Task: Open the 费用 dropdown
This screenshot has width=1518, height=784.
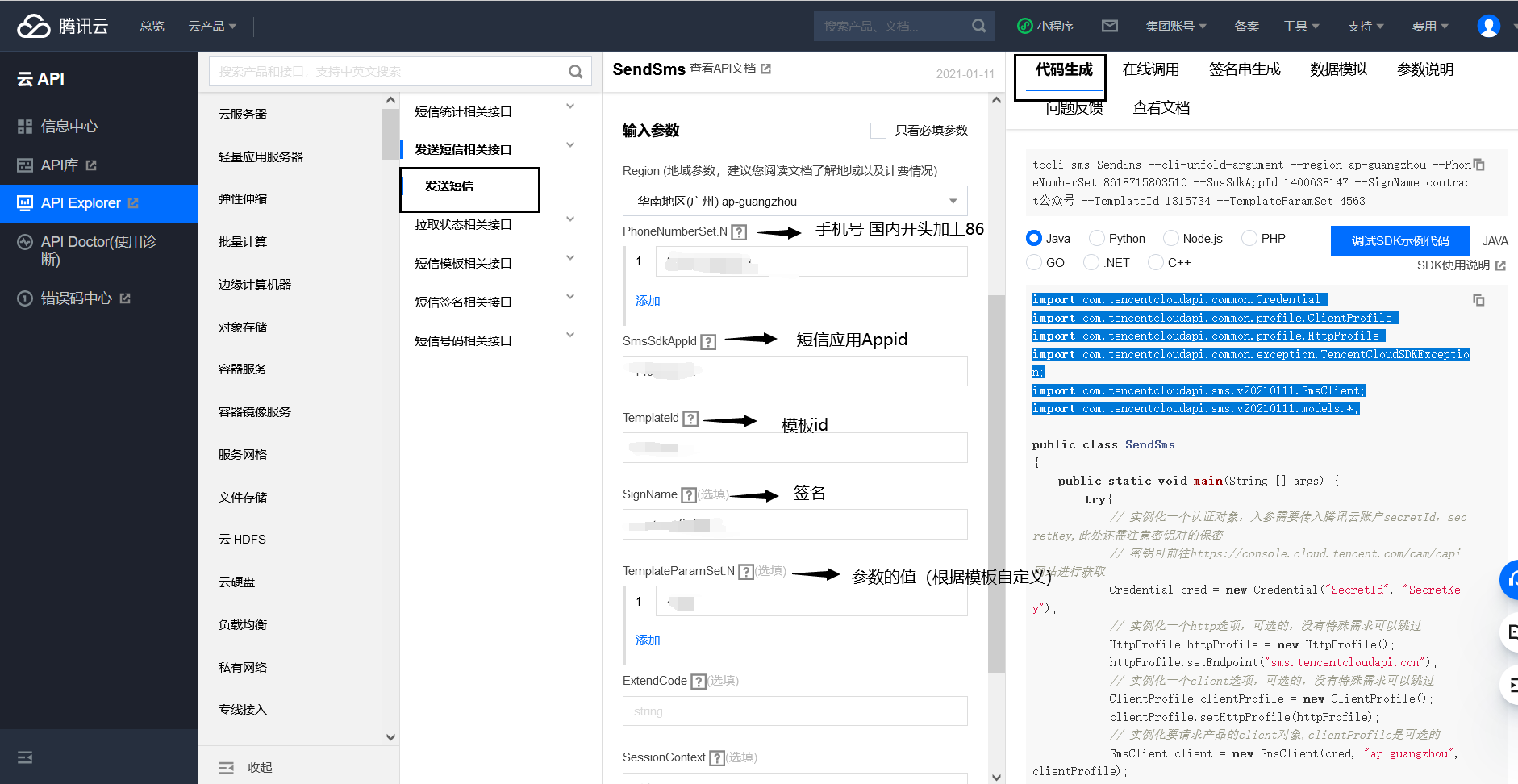Action: 1430,26
